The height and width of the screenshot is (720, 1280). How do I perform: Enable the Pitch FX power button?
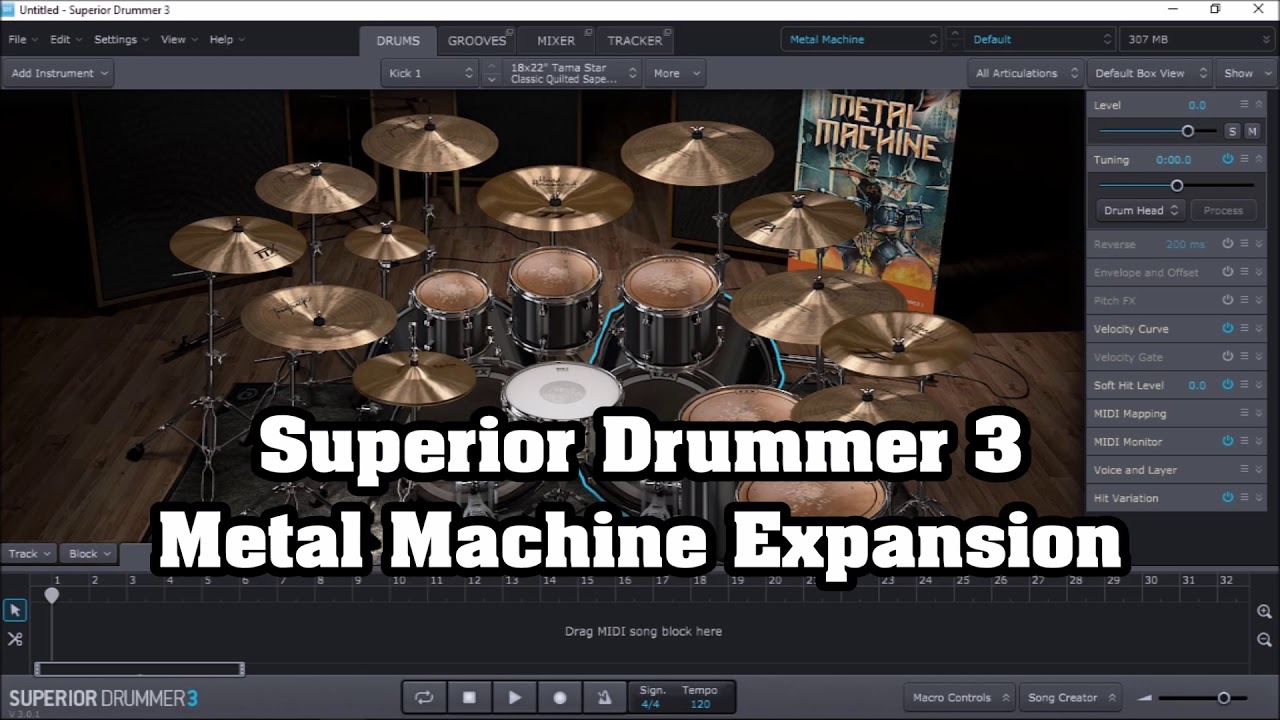1227,300
